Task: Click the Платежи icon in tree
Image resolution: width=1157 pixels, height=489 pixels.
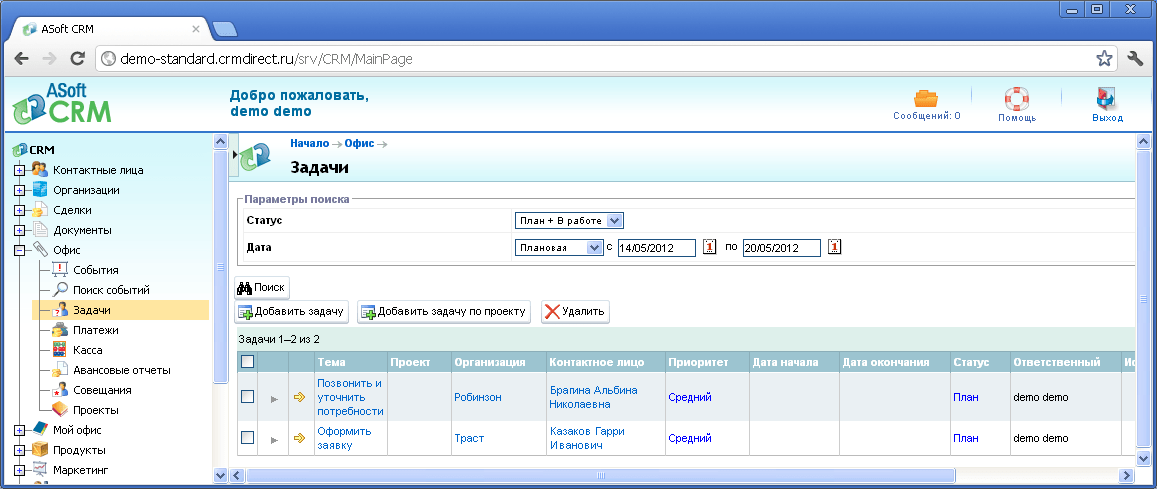Action: (x=60, y=330)
